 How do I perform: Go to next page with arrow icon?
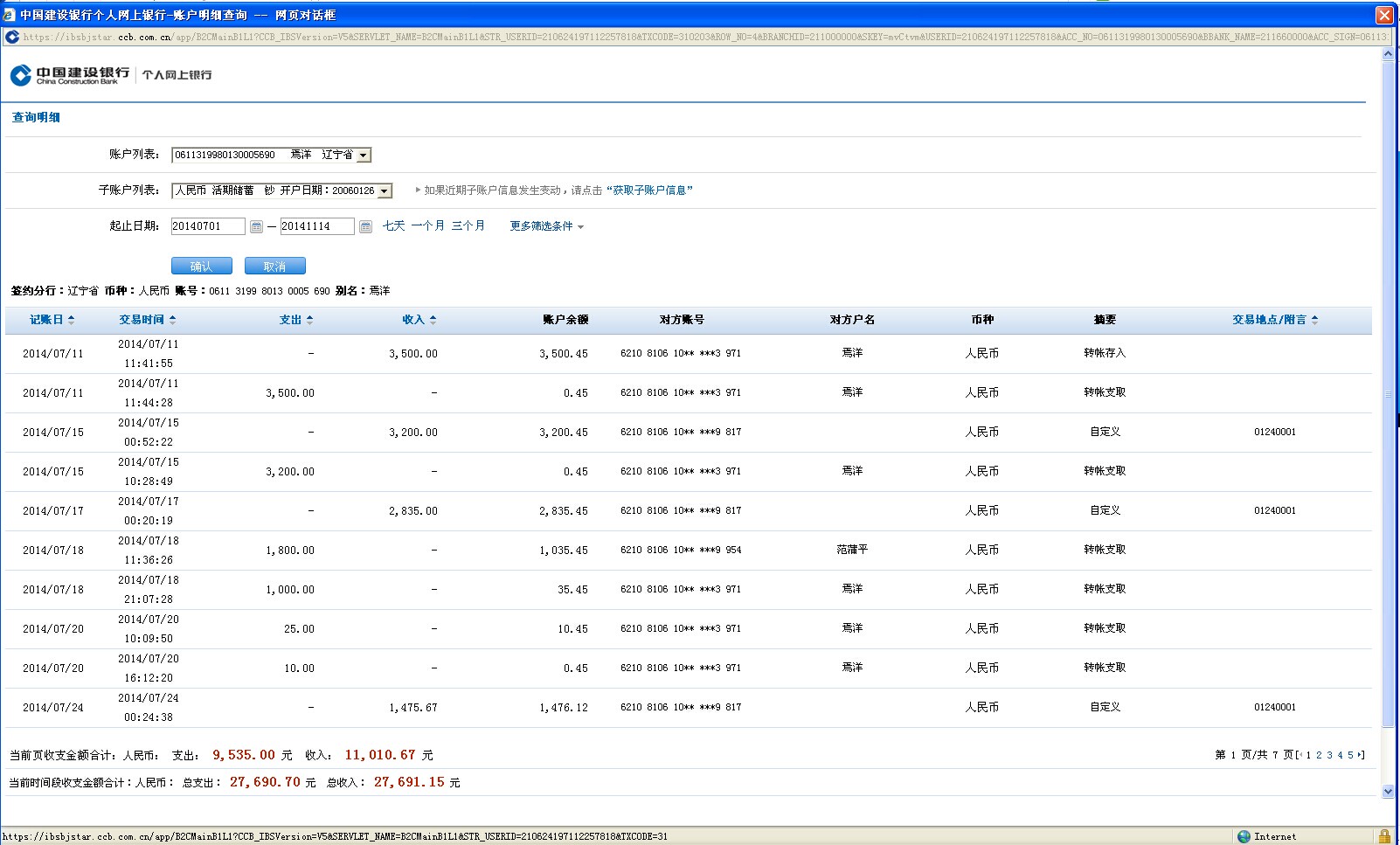pyautogui.click(x=1360, y=755)
